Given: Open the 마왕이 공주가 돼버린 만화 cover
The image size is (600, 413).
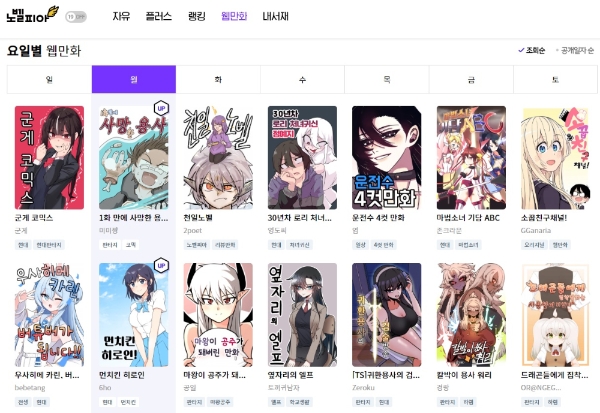Looking at the screenshot, I should (218, 315).
